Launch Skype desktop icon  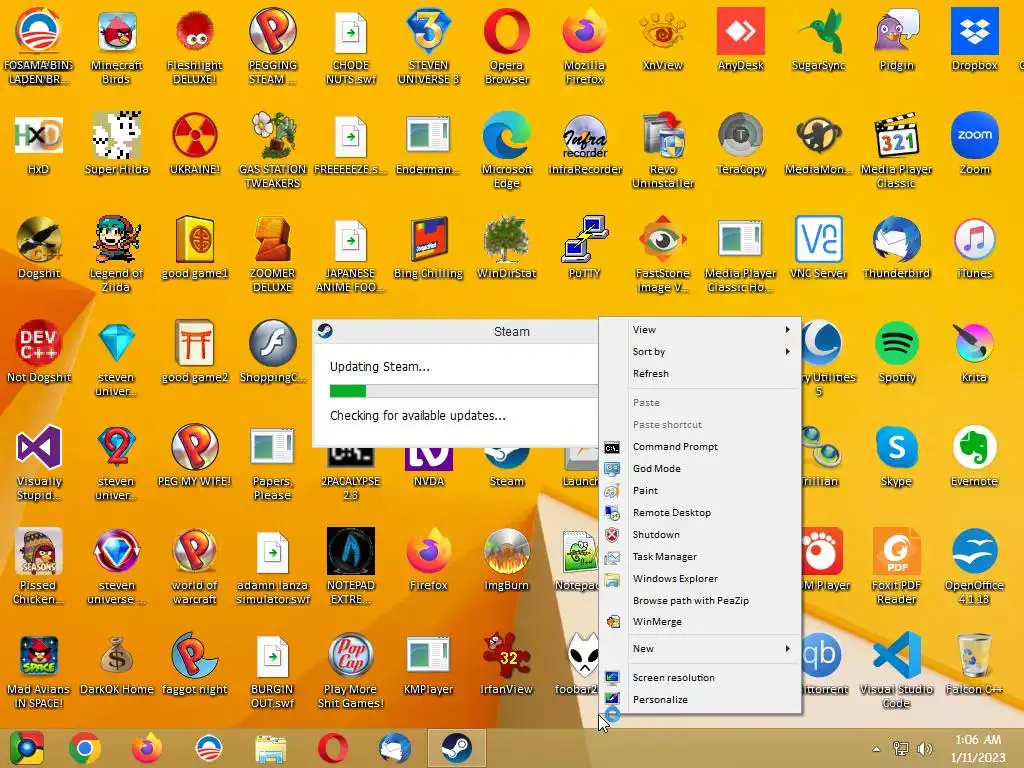[897, 456]
